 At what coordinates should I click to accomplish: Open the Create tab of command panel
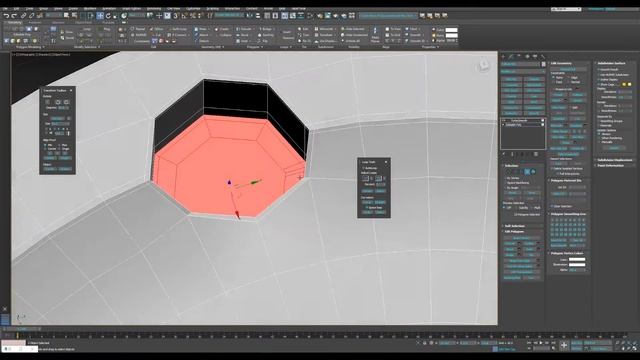pyautogui.click(x=503, y=56)
